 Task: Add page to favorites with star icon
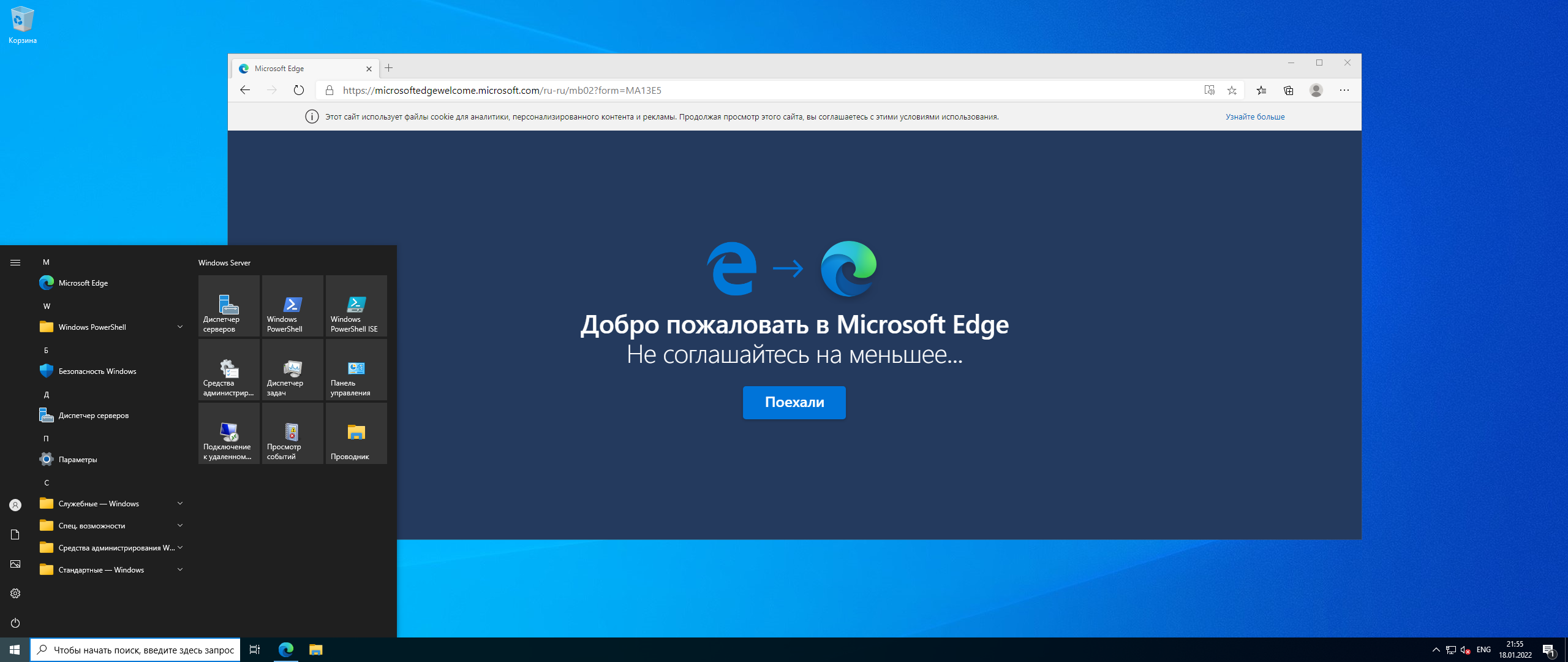point(1232,90)
